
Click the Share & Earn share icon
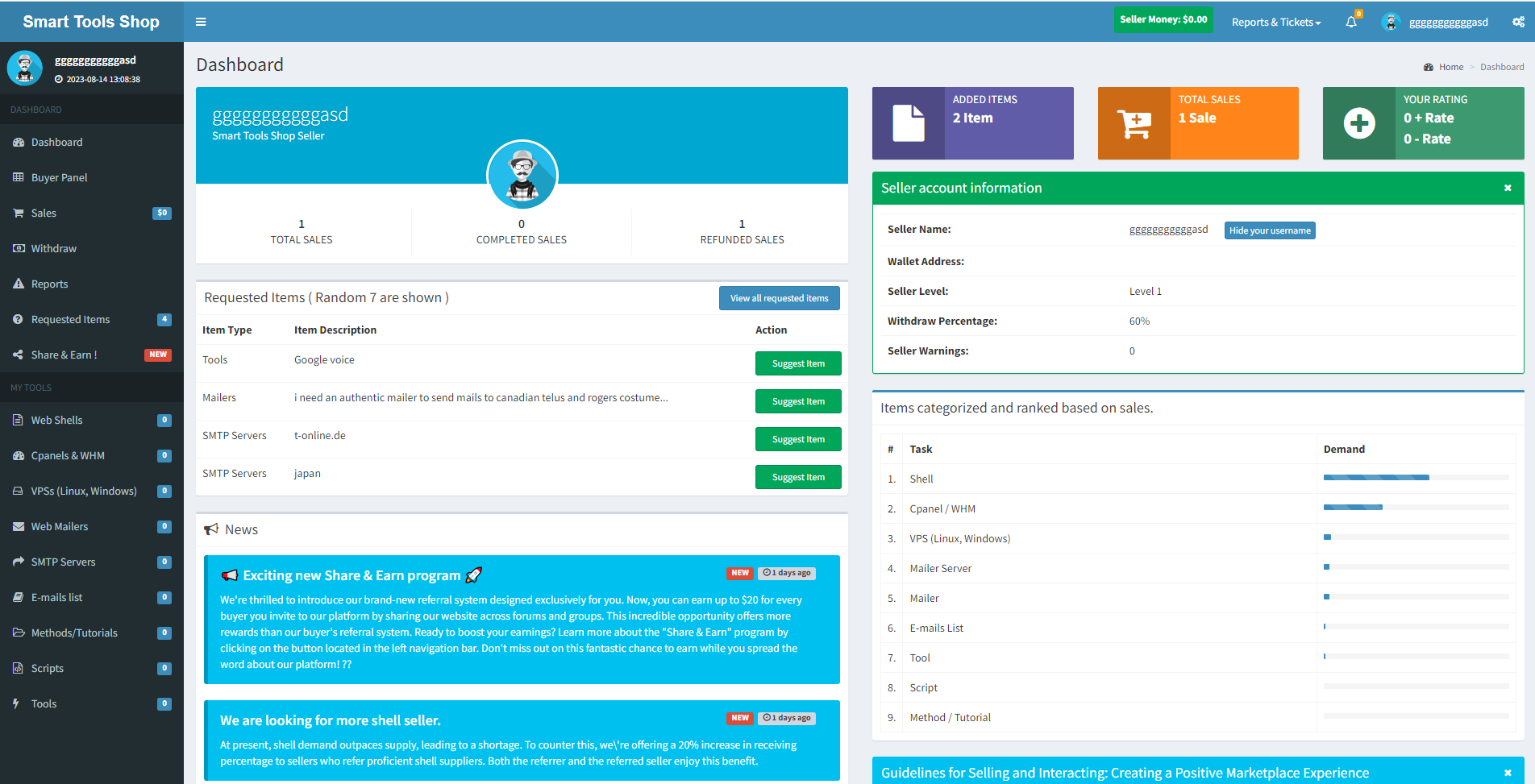point(19,355)
